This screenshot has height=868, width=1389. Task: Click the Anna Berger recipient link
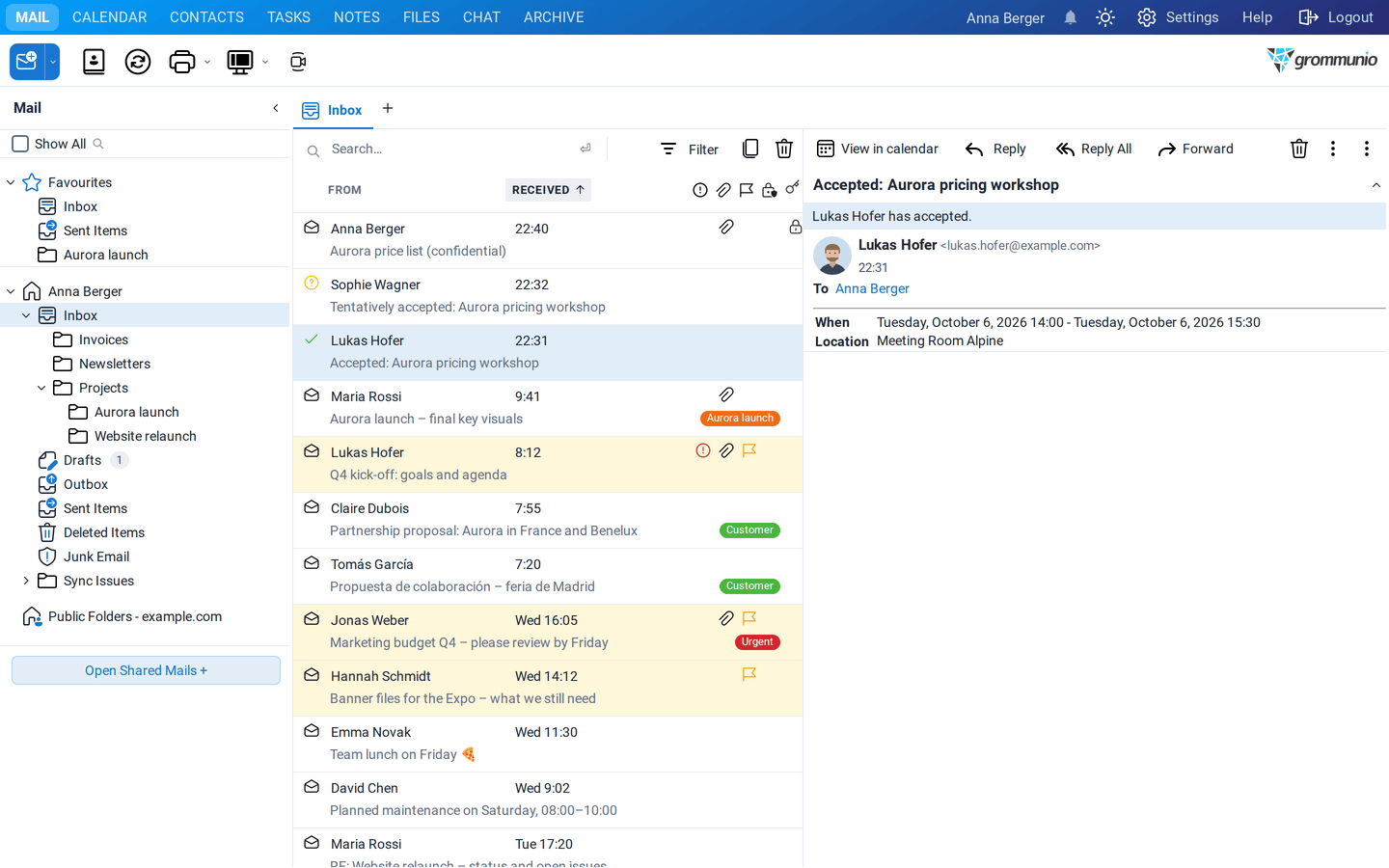pos(872,288)
